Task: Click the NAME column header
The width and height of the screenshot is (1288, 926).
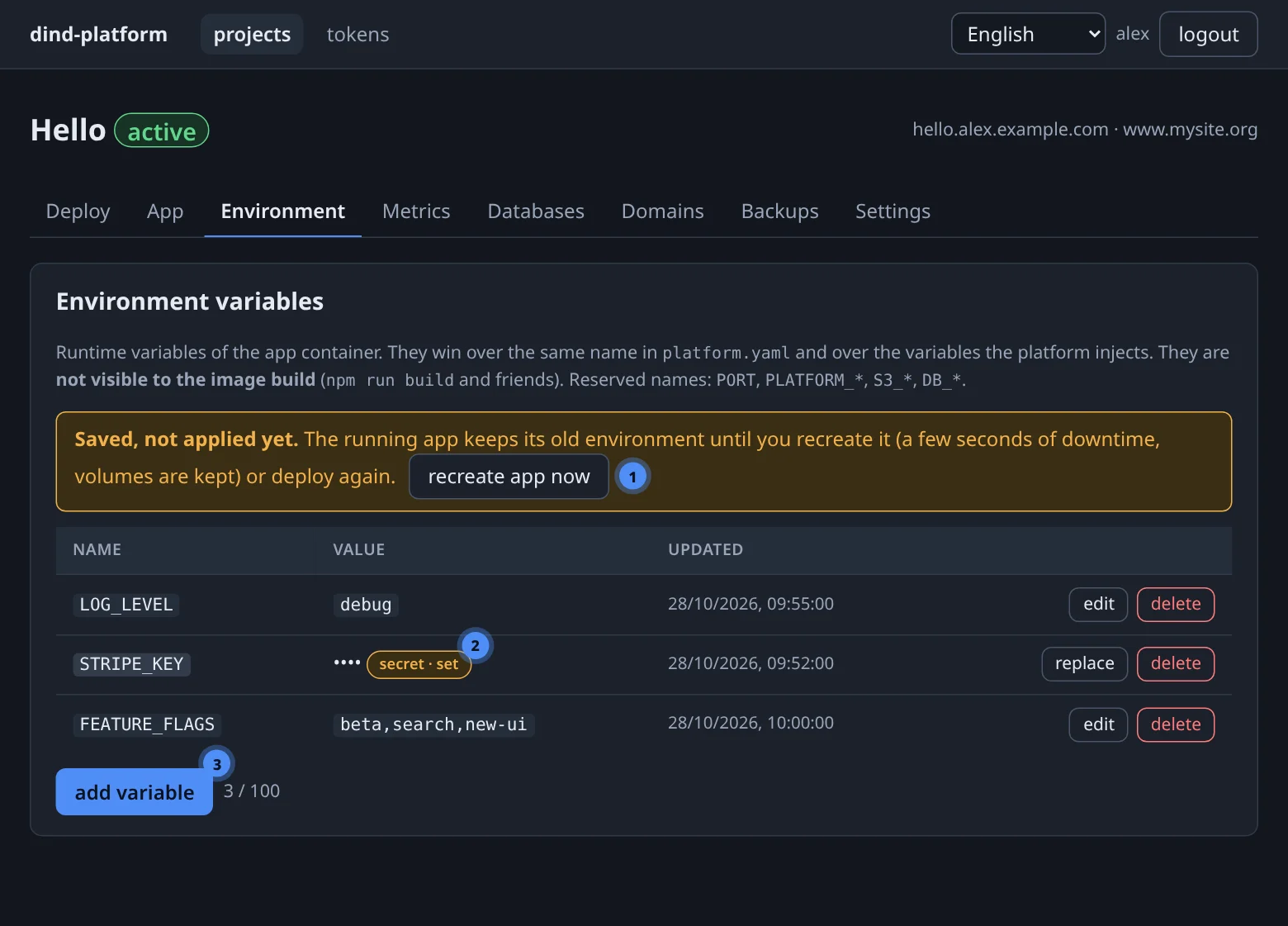Action: click(x=97, y=550)
